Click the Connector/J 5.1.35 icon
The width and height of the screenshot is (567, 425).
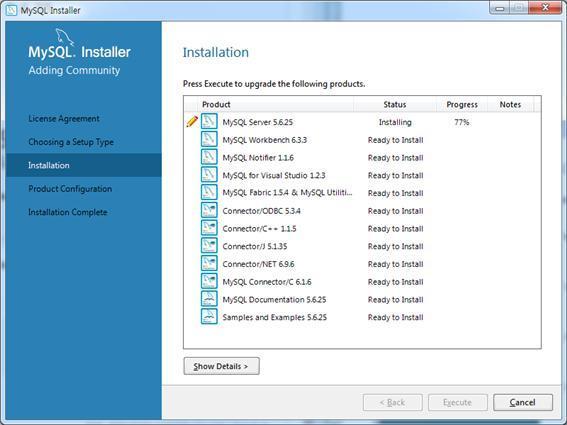209,245
